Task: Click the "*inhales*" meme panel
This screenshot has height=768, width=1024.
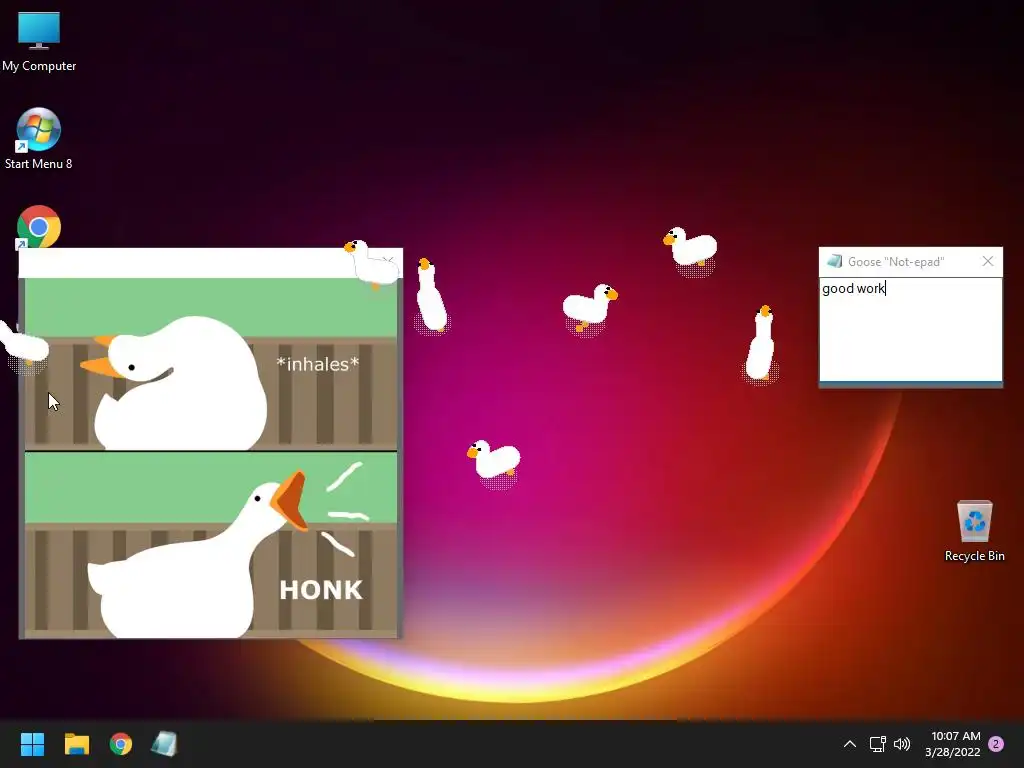Action: 210,364
